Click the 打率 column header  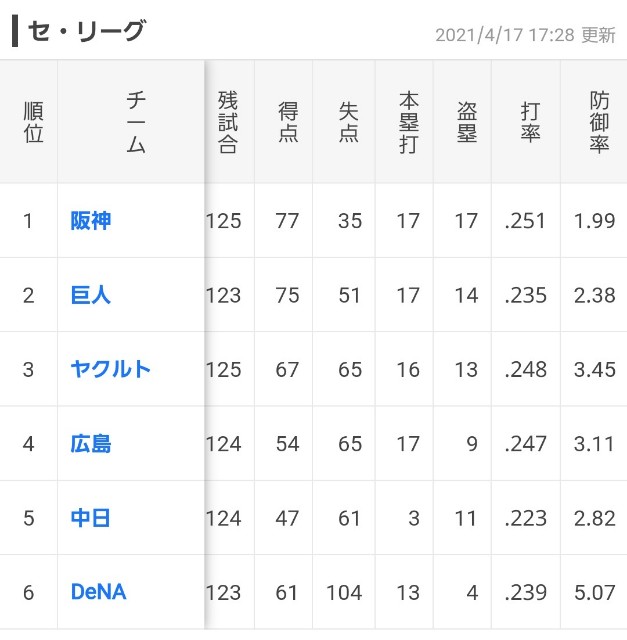pos(530,122)
